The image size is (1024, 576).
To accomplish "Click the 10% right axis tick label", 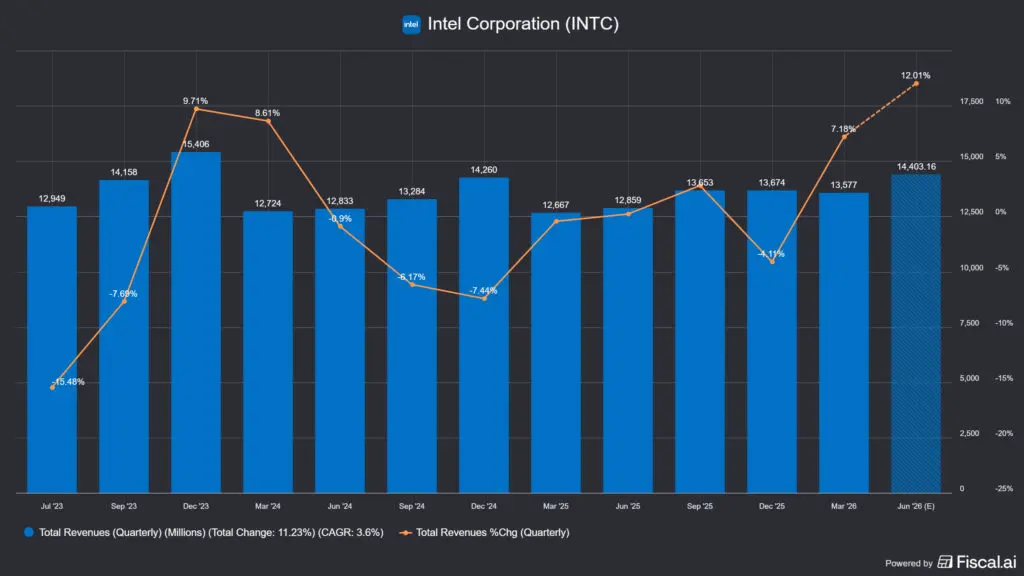I will coord(1003,101).
